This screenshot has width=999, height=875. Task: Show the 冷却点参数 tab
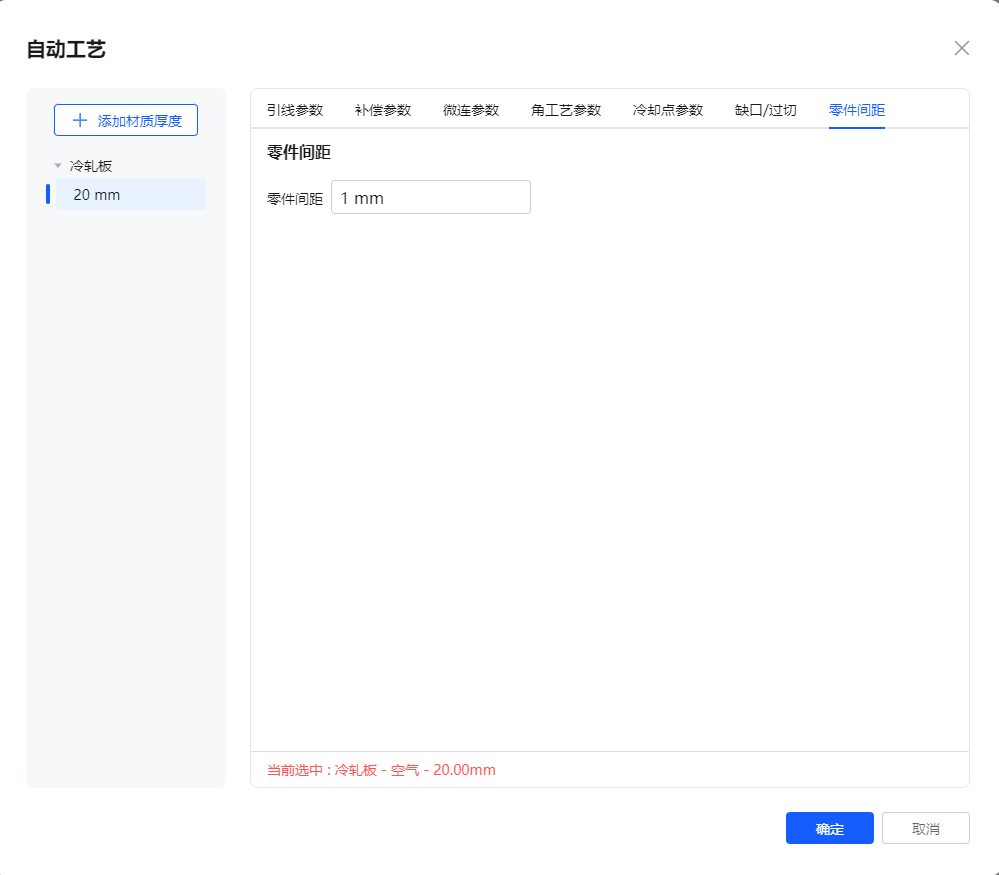coord(668,110)
